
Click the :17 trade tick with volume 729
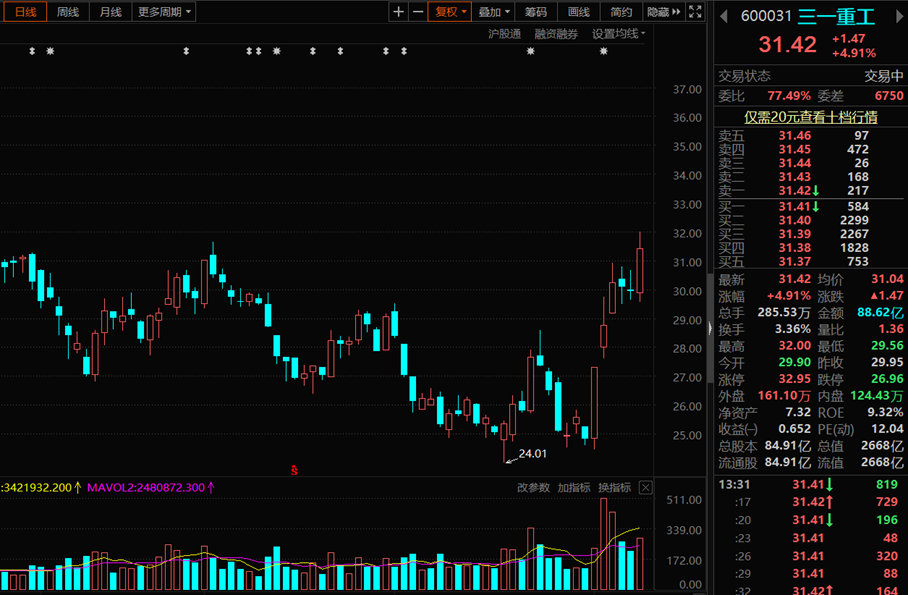810,502
